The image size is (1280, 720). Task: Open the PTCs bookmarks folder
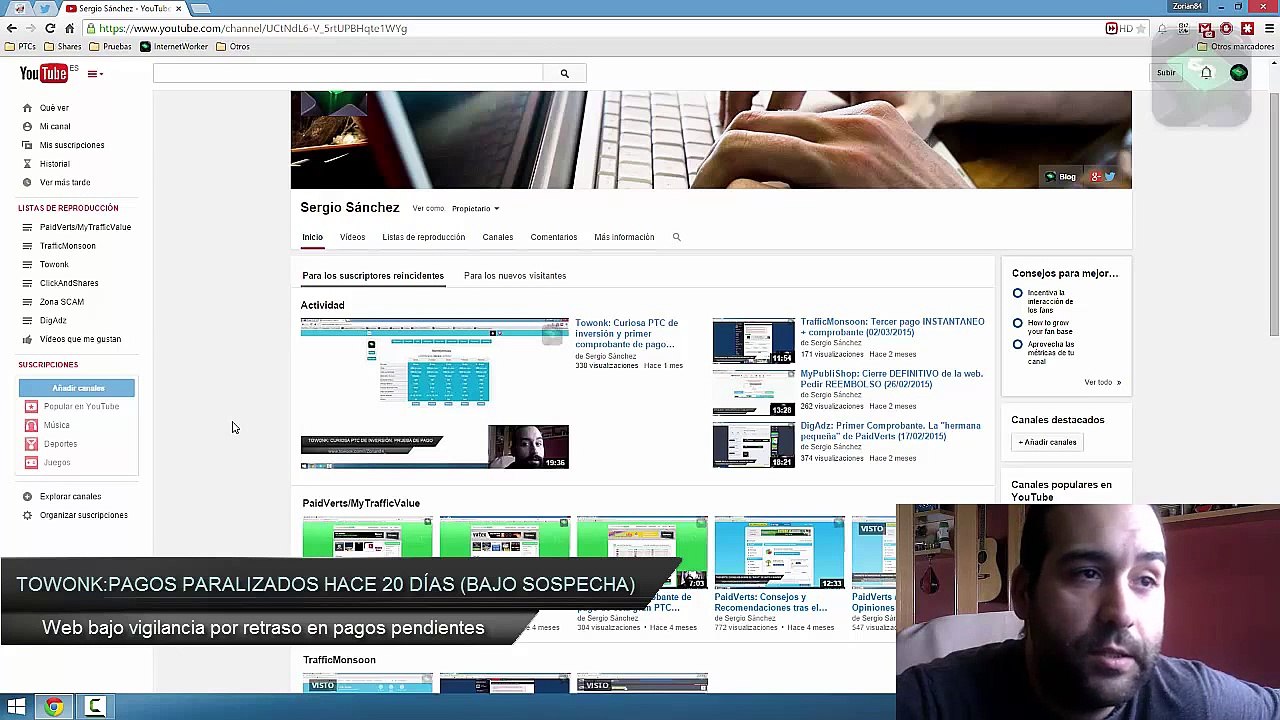(x=21, y=46)
